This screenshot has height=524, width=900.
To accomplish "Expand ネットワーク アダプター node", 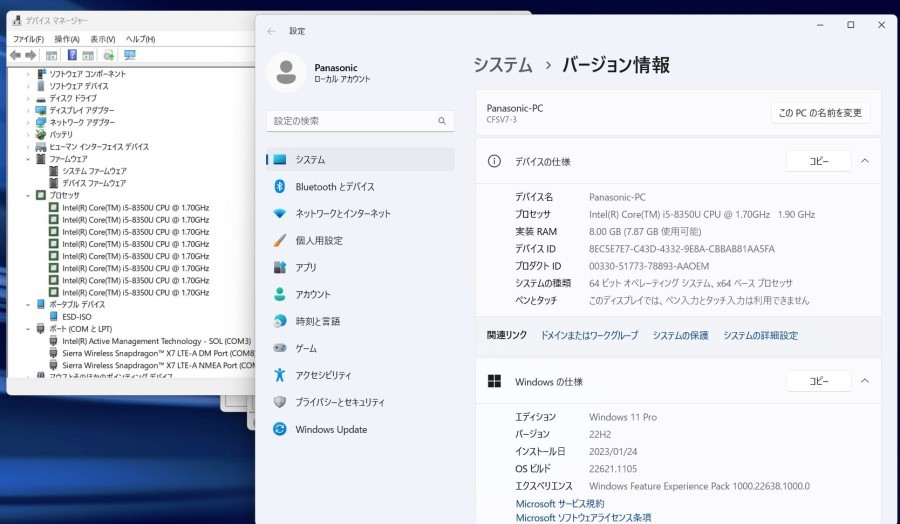I will point(28,122).
